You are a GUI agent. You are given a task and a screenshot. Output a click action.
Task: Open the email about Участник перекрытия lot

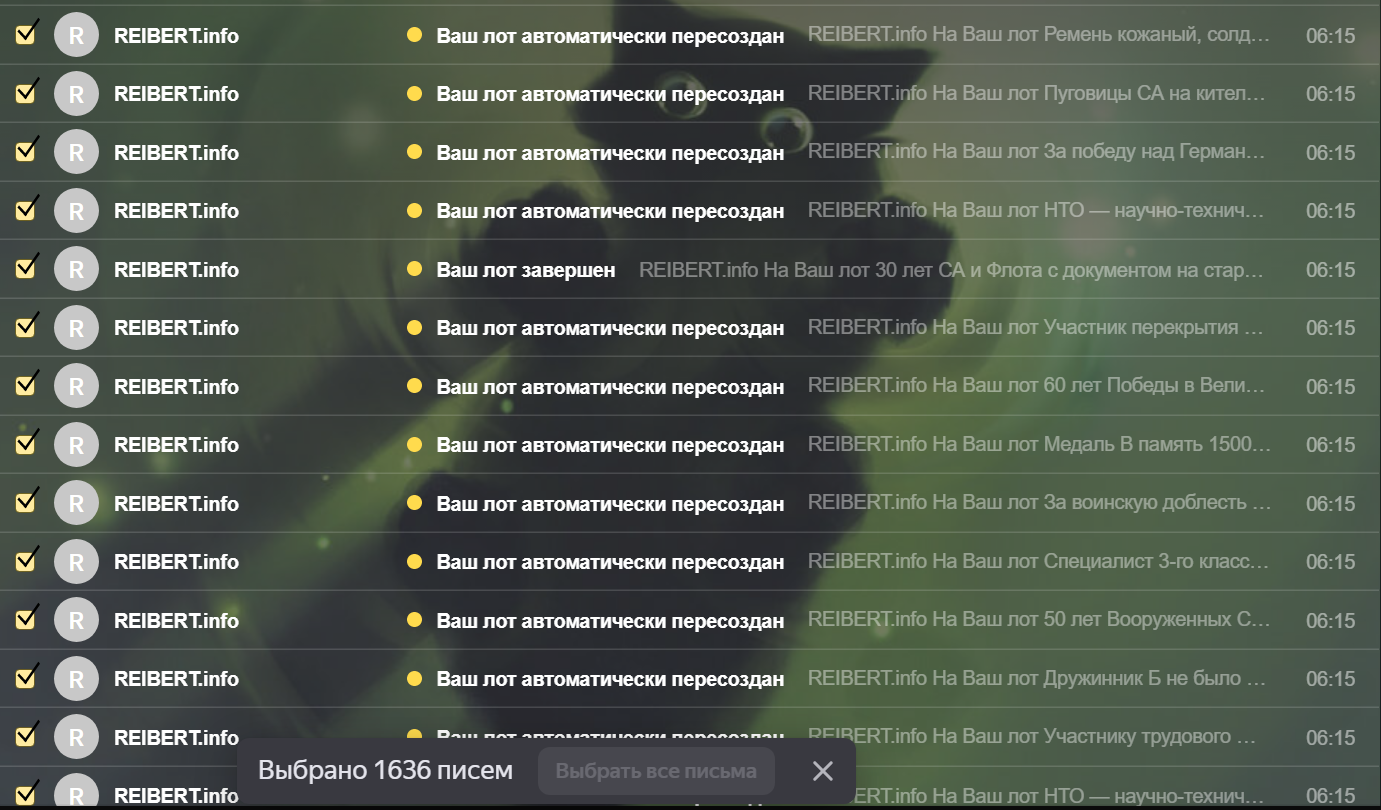[x=690, y=328]
